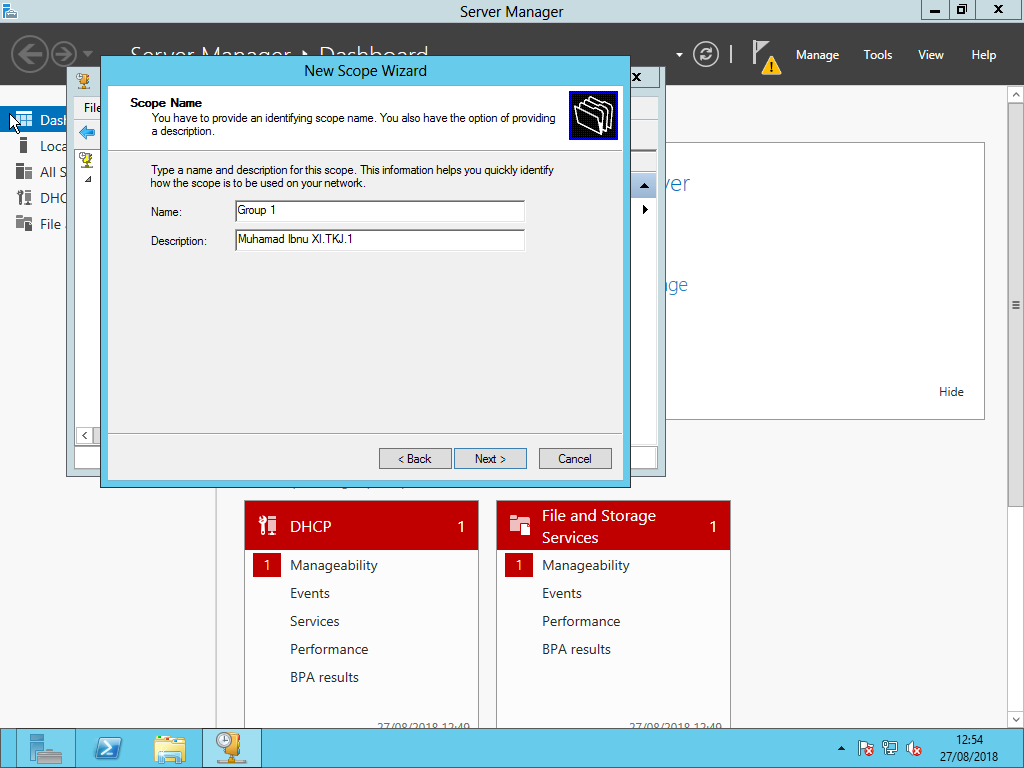Image resolution: width=1024 pixels, height=768 pixels.
Task: Open File and Storage BPA results row
Action: [x=577, y=649]
